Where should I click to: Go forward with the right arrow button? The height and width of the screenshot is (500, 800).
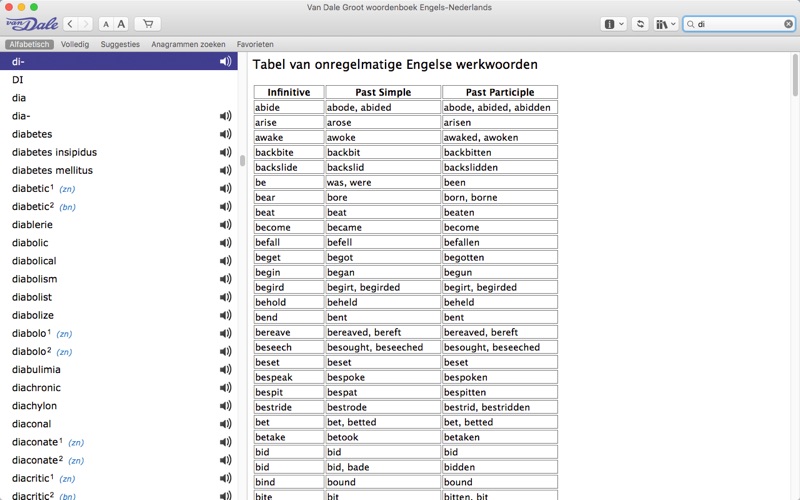(x=86, y=24)
